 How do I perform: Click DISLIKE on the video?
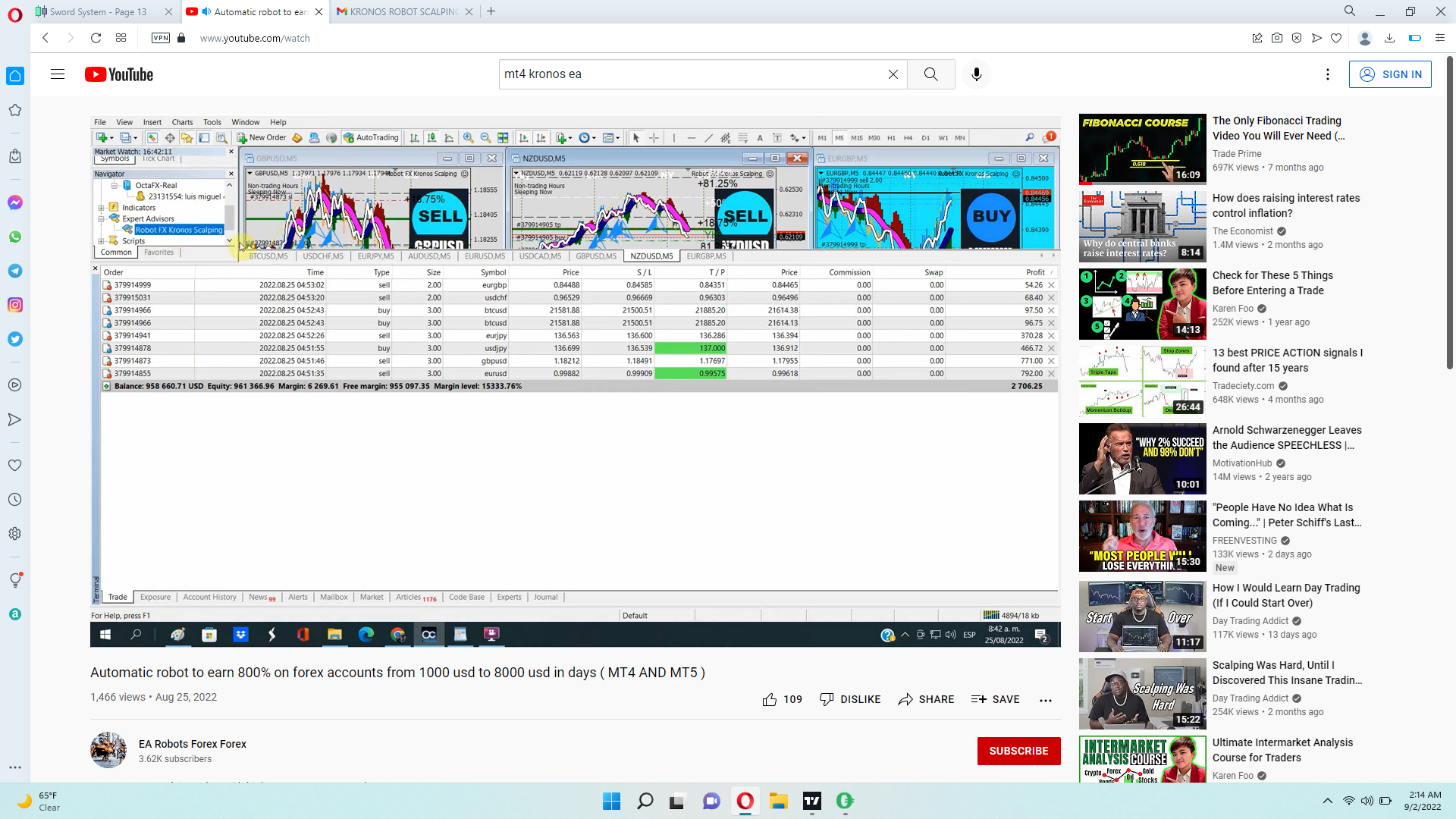coord(850,699)
